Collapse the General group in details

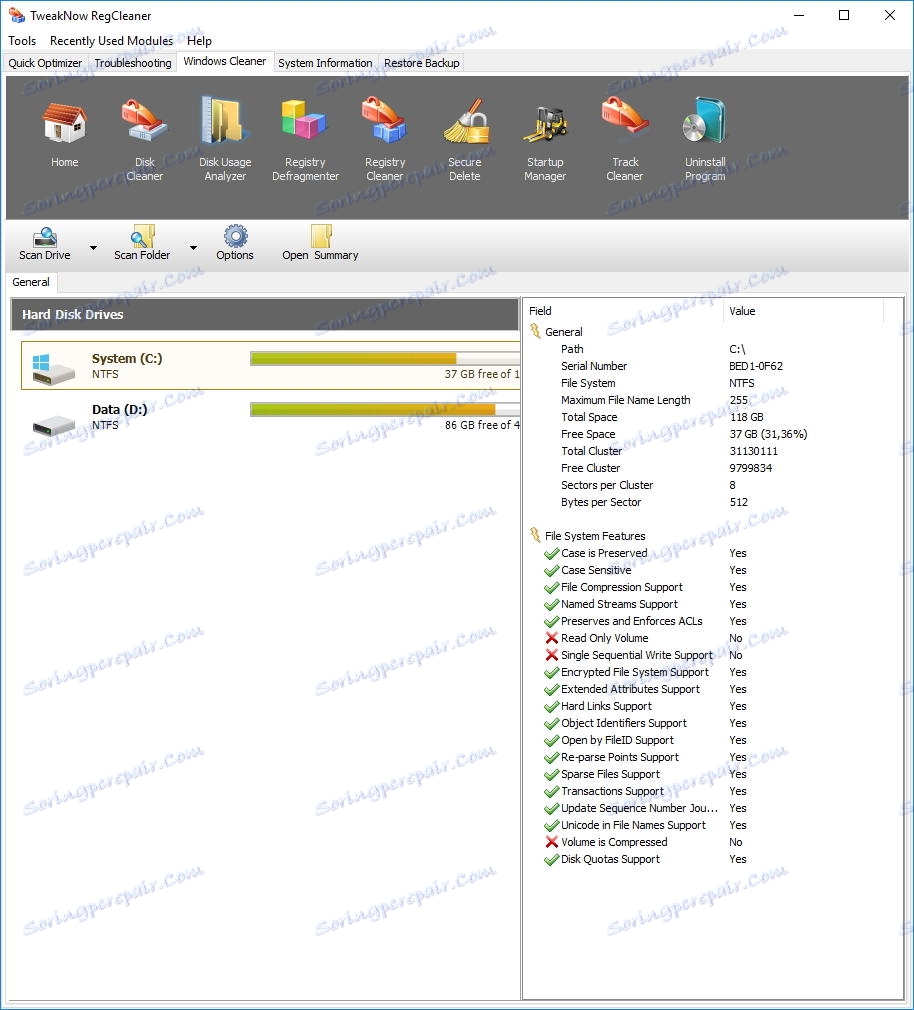535,331
